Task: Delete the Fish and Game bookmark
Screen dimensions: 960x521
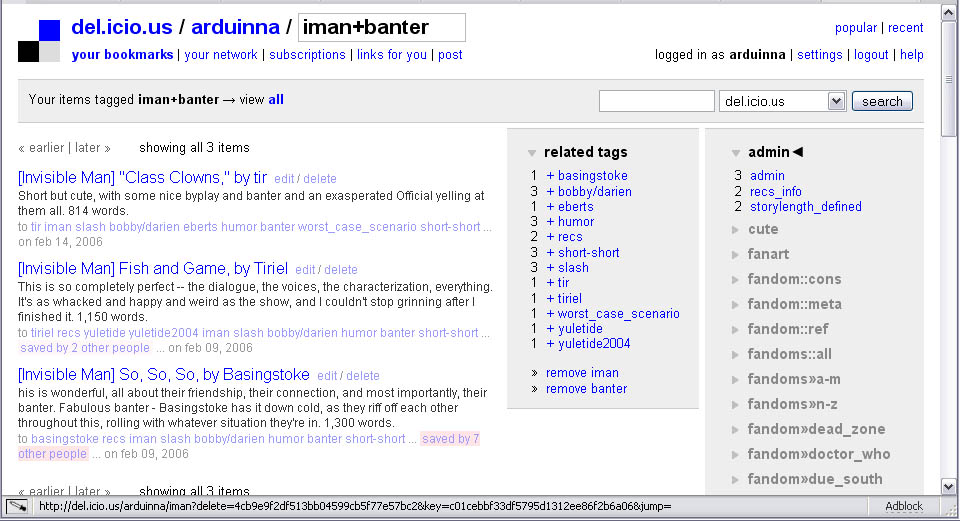Action: pyautogui.click(x=340, y=270)
